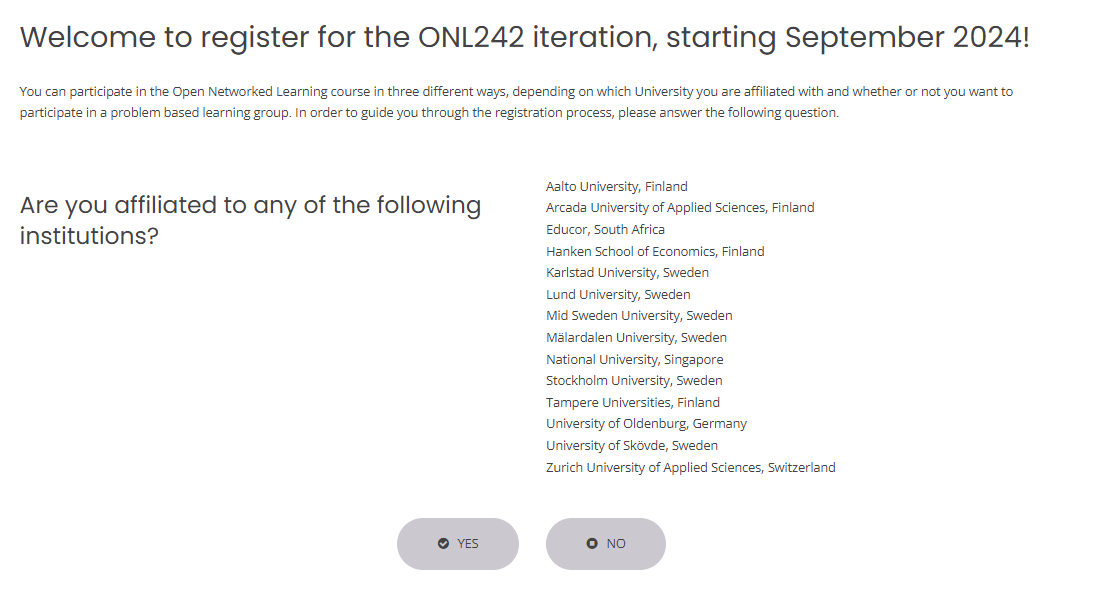The image size is (1095, 602).
Task: Select Arcada University of Applied Sciences entry
Action: (x=680, y=207)
